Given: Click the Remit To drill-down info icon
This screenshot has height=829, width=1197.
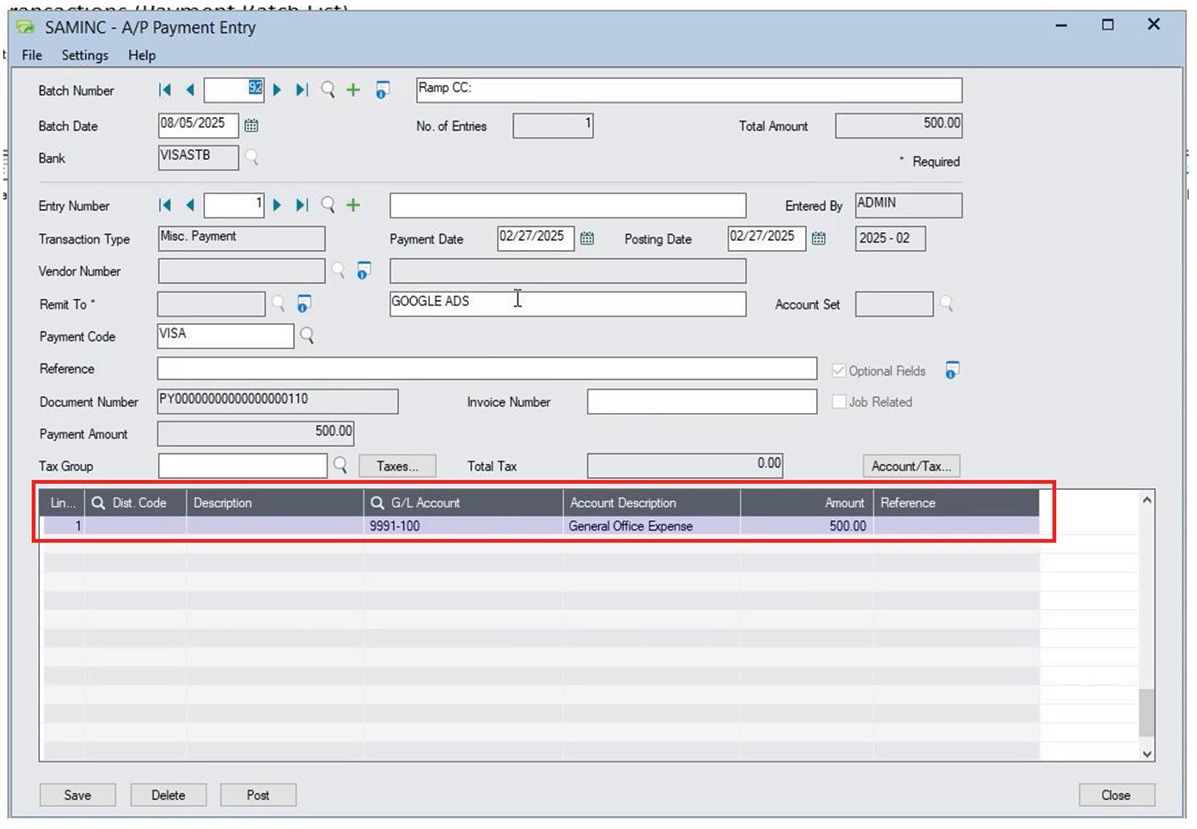Looking at the screenshot, I should pyautogui.click(x=303, y=304).
